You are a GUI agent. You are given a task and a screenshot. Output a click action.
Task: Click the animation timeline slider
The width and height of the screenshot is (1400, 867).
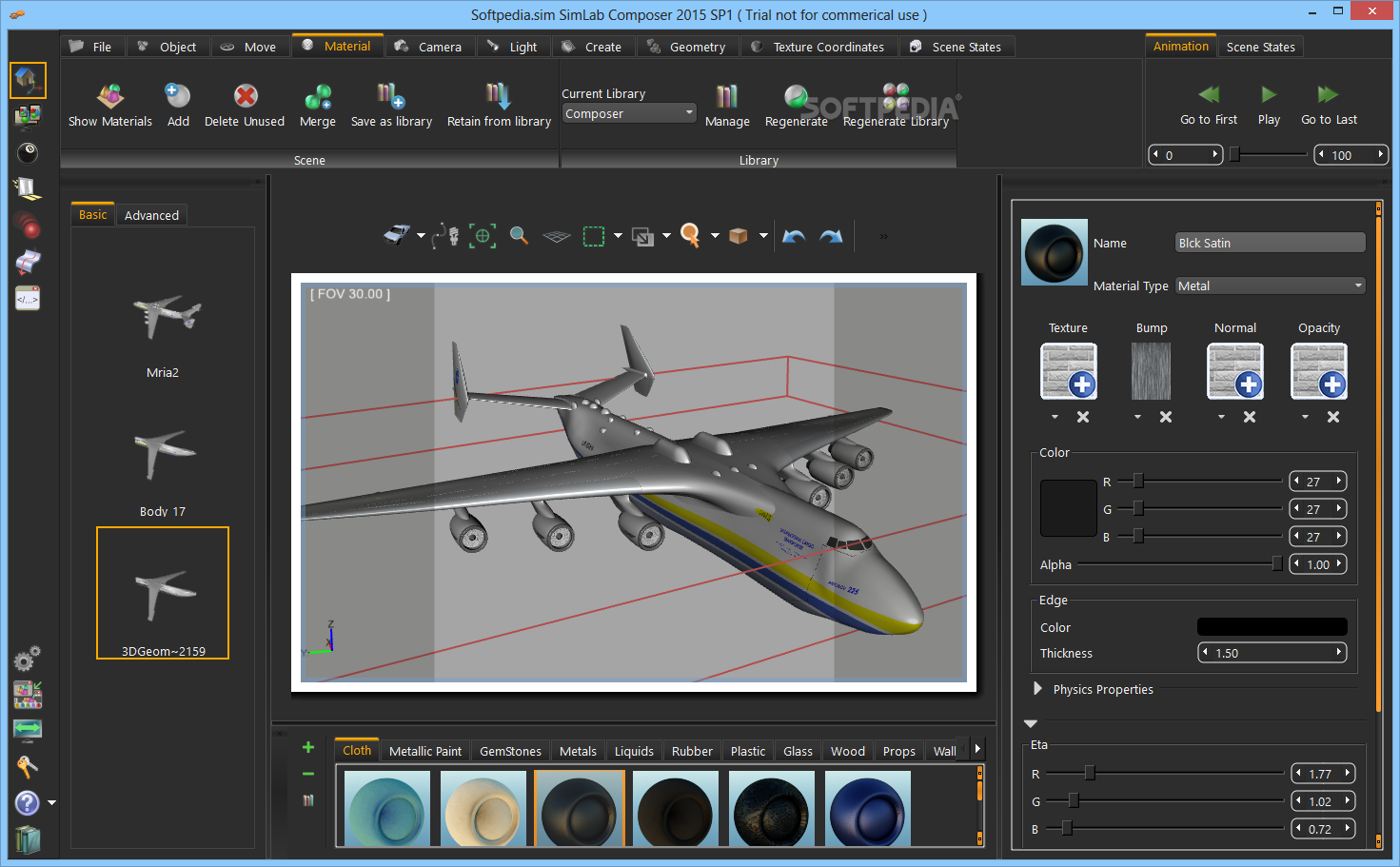1269,154
